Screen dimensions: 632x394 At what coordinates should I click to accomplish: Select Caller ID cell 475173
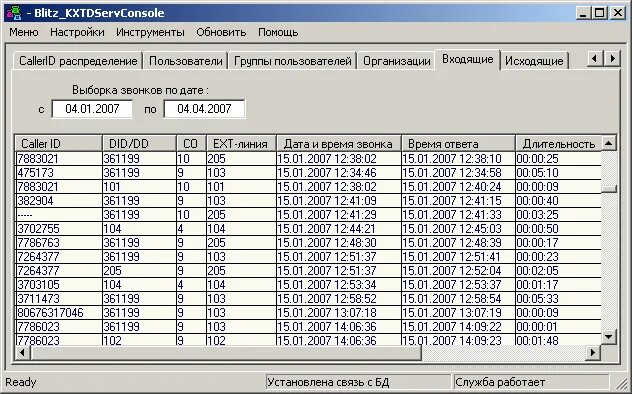tap(58, 173)
